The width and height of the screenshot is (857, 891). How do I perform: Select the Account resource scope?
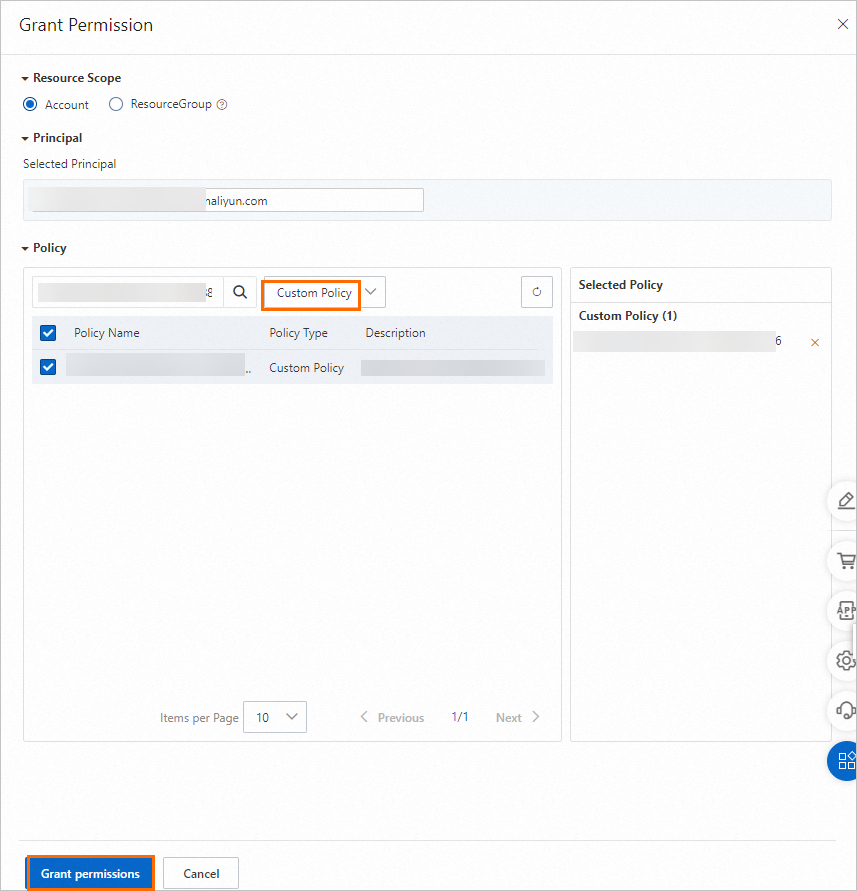(x=30, y=105)
